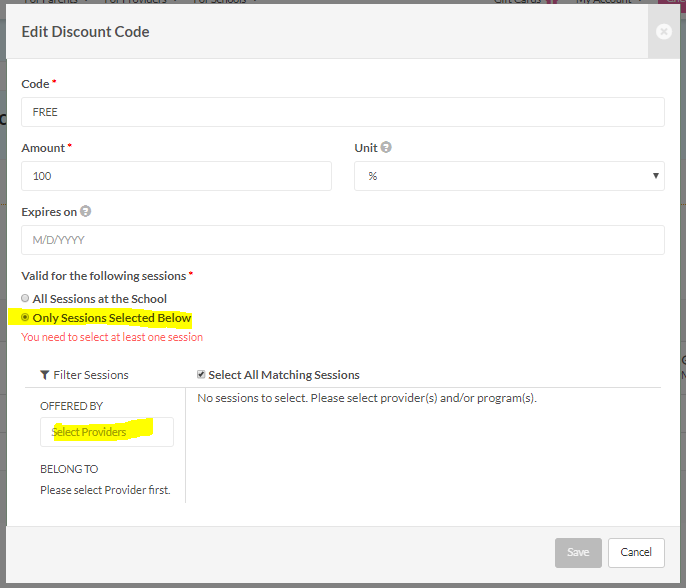Click the Please select Provider first text
Screen dimensions: 686x588
coord(105,490)
